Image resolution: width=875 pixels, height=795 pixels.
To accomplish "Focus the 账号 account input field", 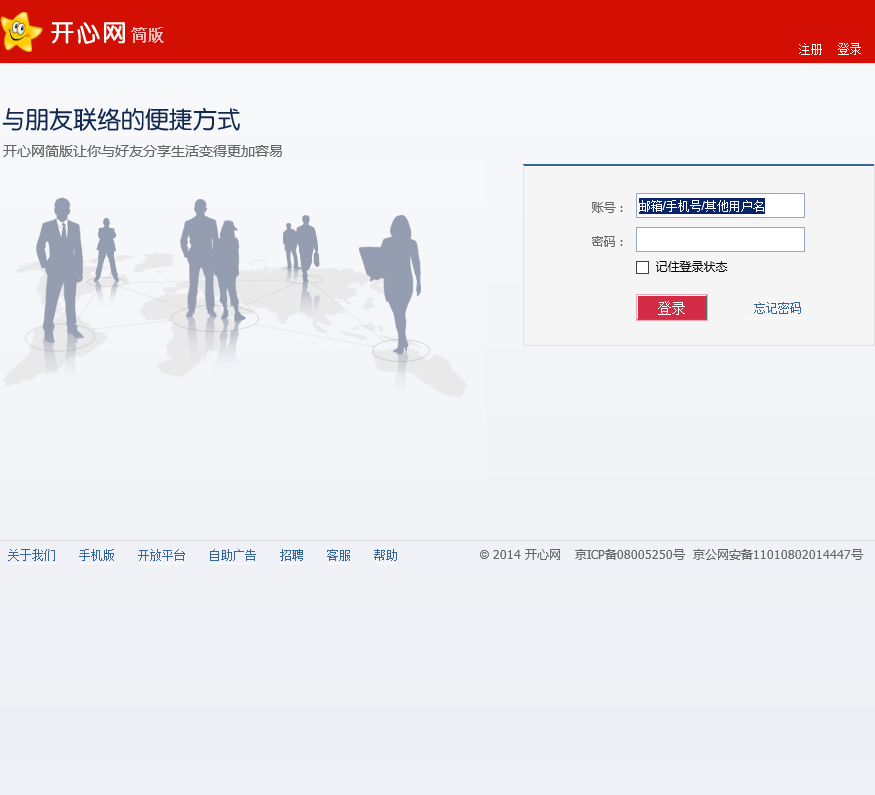I will (720, 206).
